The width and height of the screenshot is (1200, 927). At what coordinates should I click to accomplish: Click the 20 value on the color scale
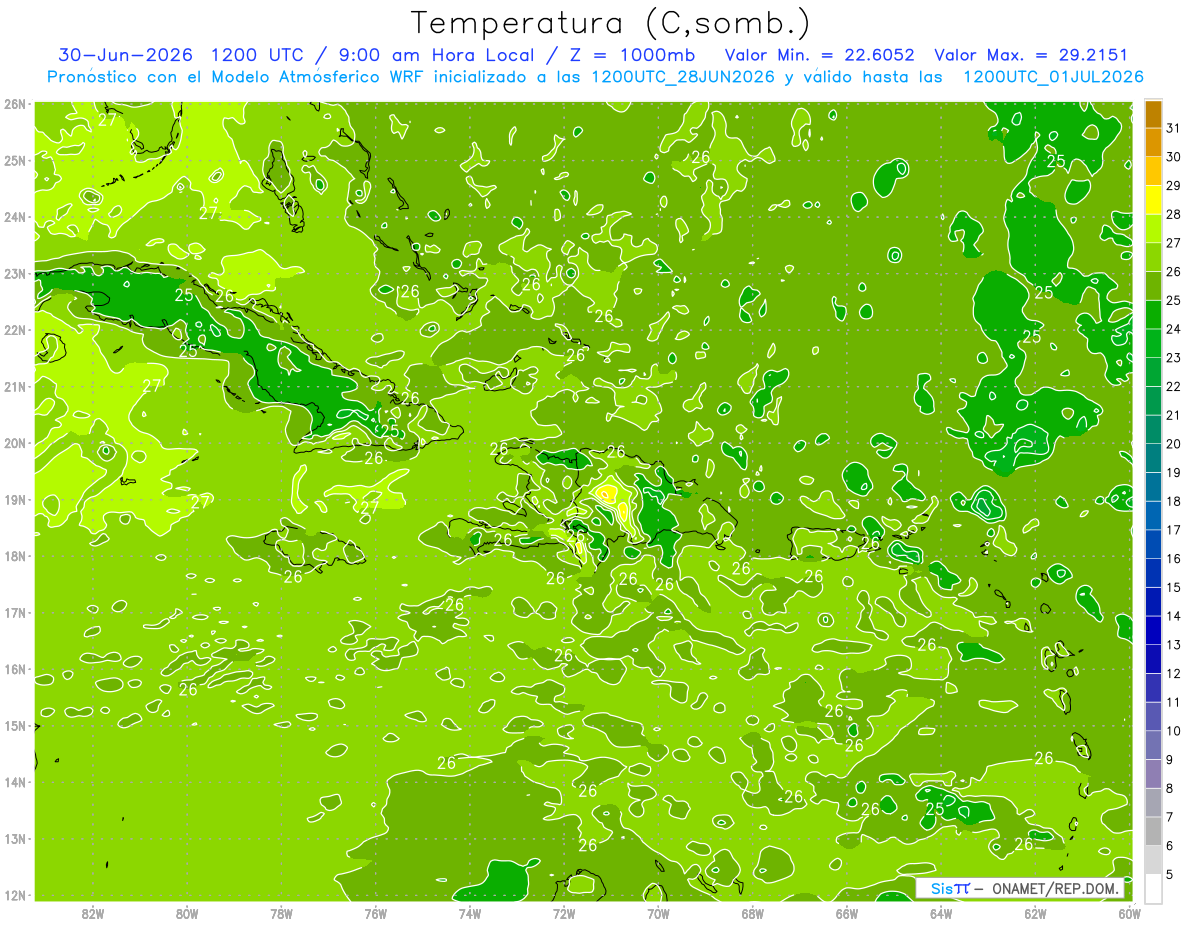pos(1173,444)
